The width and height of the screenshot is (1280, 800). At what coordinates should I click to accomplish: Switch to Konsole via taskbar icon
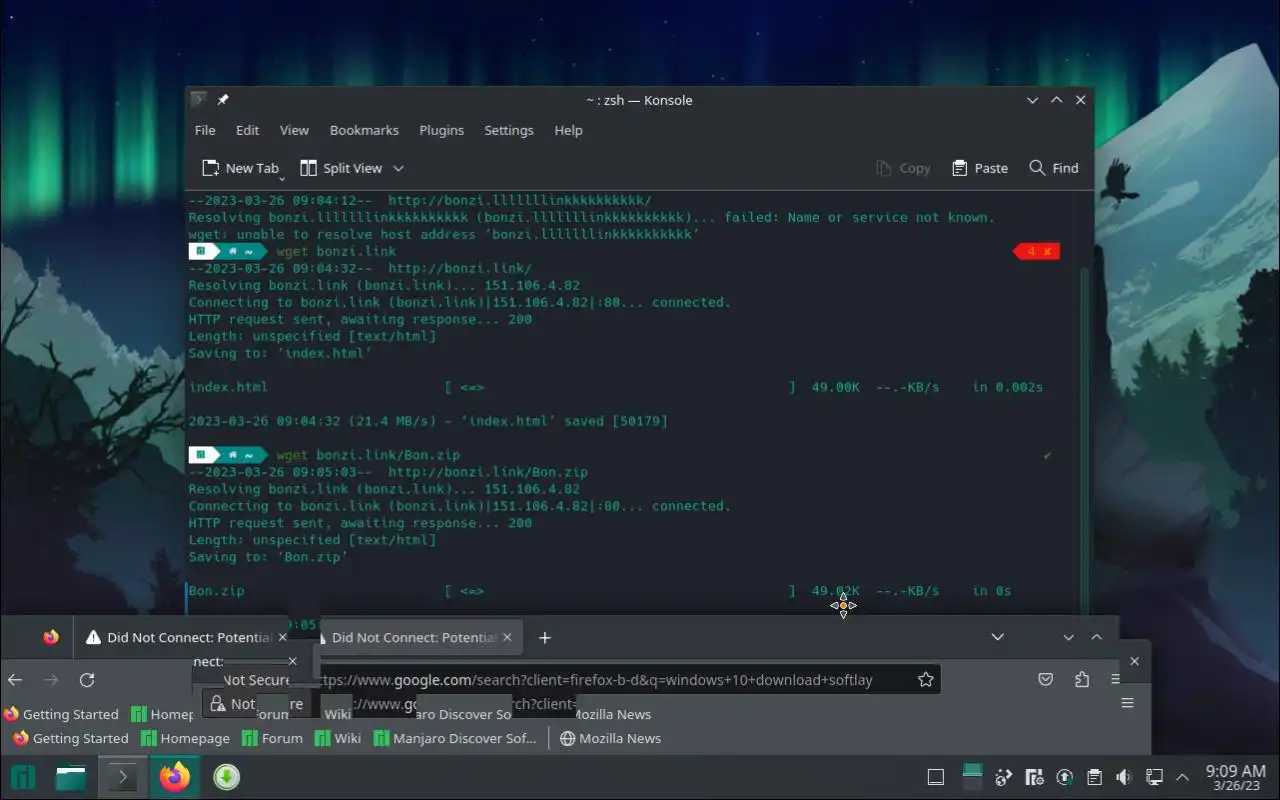point(123,777)
